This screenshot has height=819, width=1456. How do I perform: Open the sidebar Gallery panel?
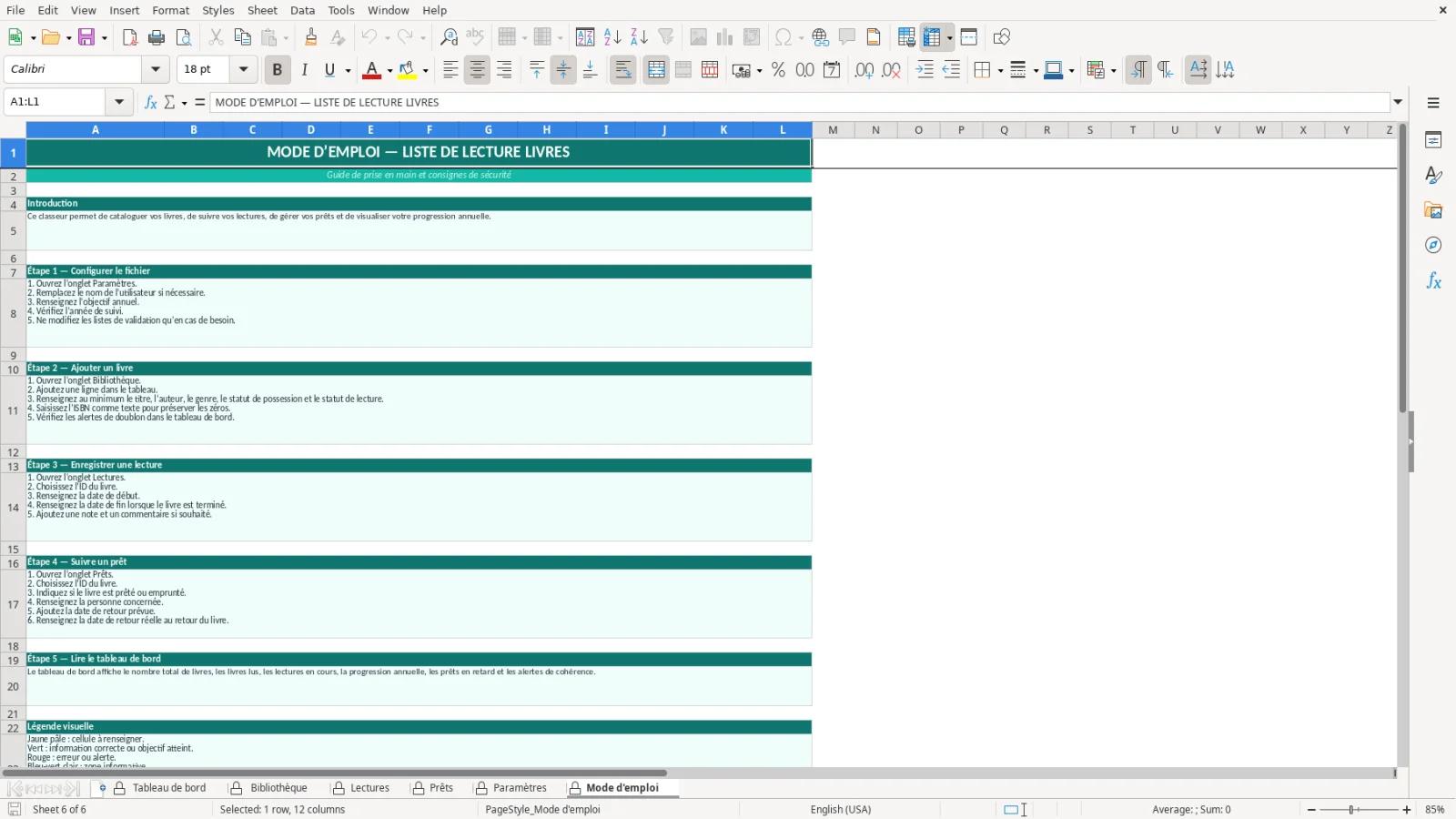pos(1433,210)
